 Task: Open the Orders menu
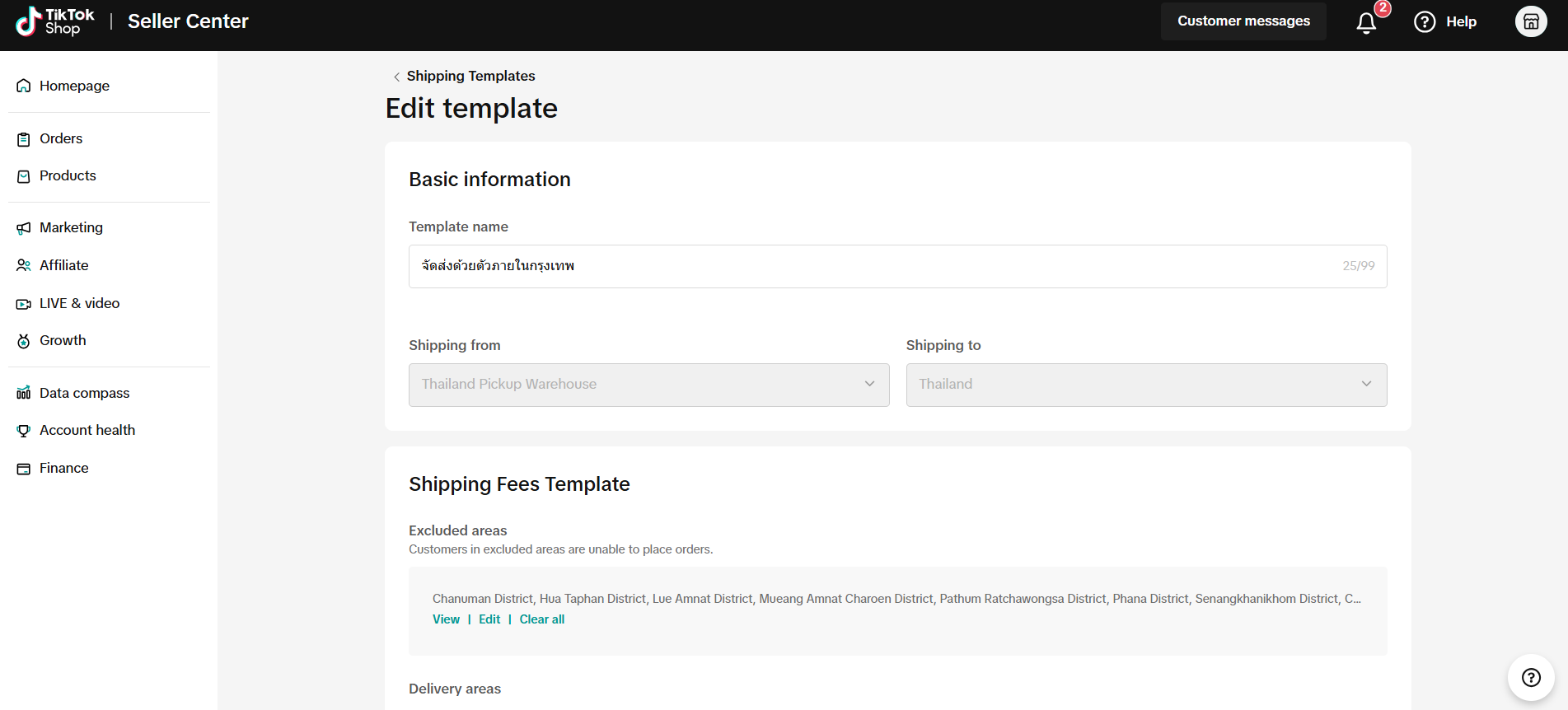click(x=61, y=138)
